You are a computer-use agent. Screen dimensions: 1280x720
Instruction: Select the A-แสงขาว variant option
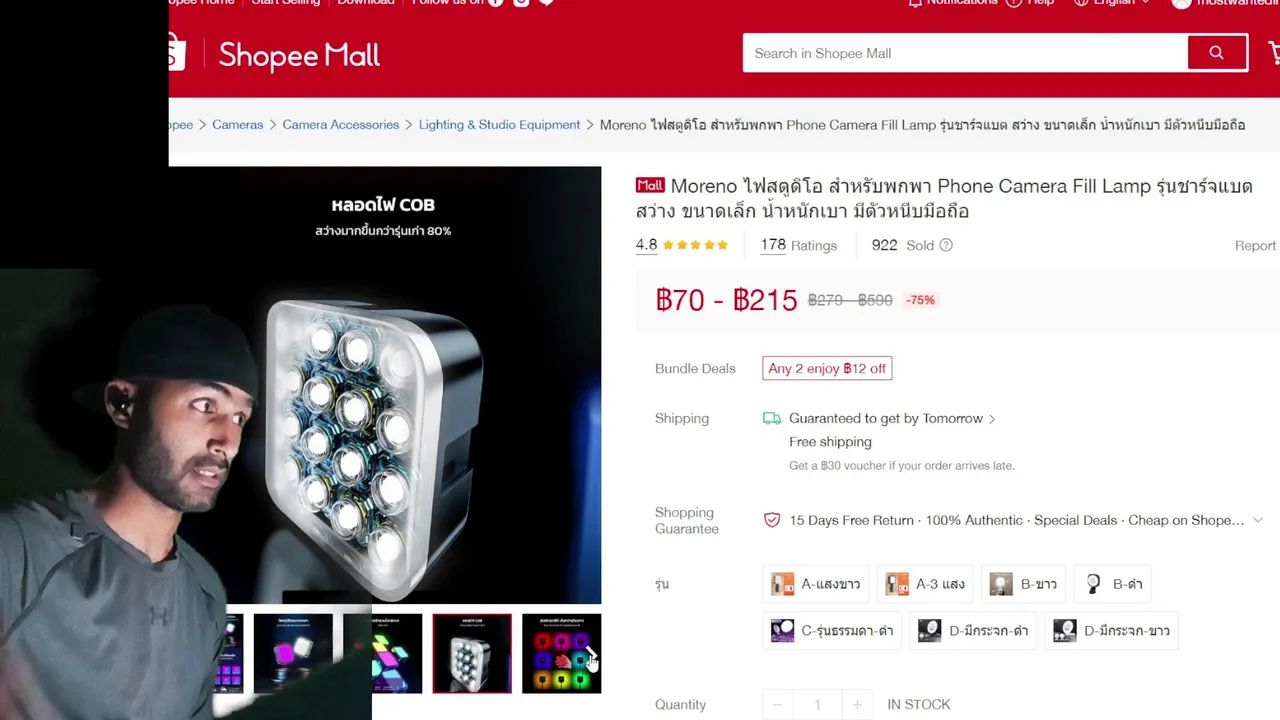(815, 584)
